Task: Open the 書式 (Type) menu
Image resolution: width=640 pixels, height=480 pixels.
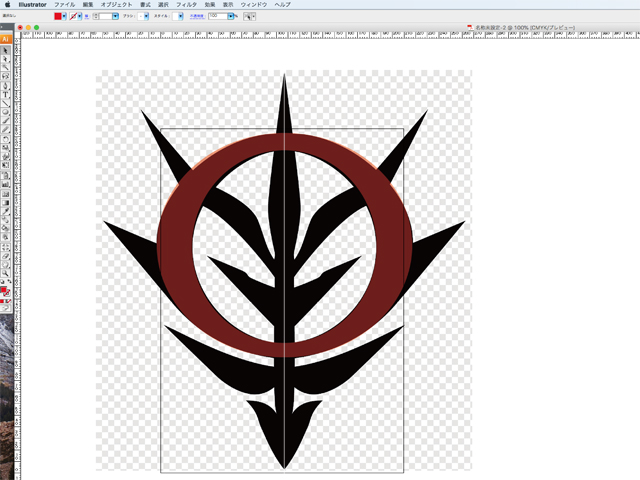Action: click(x=145, y=4)
